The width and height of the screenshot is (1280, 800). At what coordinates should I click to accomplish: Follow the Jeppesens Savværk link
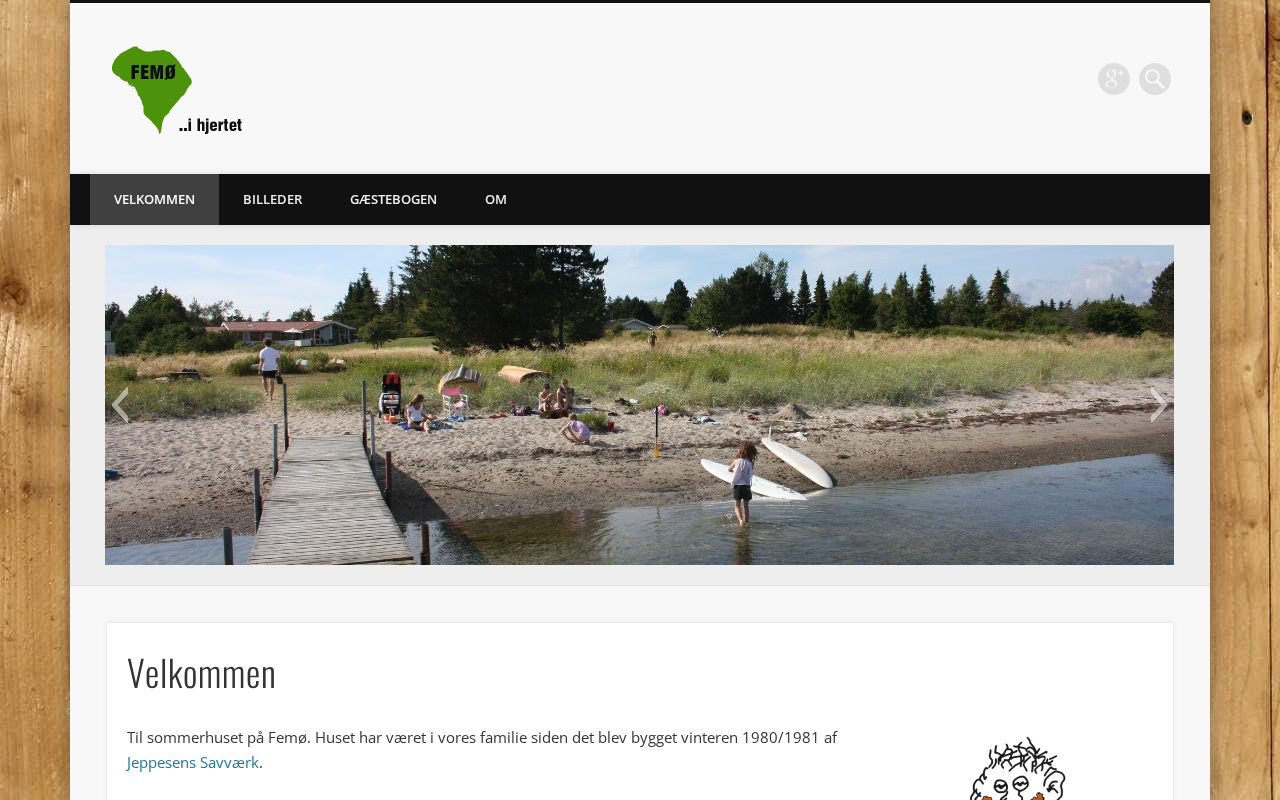[x=193, y=762]
